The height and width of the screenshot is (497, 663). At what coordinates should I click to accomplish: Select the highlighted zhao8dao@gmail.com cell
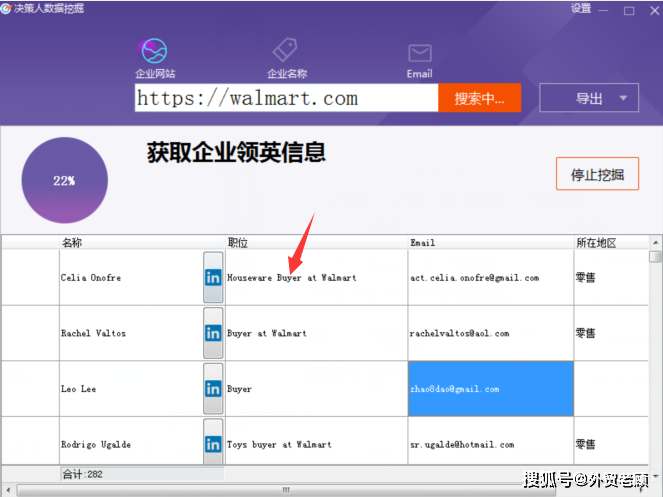point(490,389)
